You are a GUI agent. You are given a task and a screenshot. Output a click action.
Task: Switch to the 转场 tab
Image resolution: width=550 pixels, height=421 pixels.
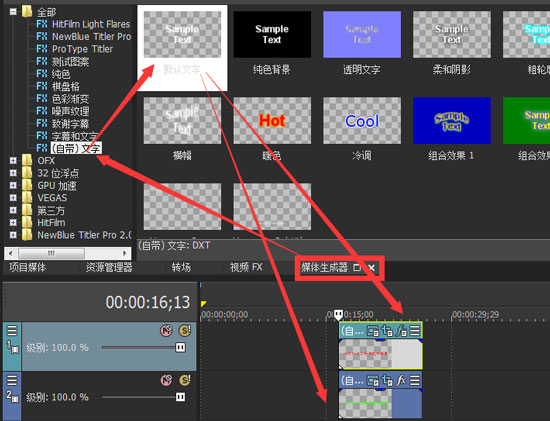click(x=181, y=267)
